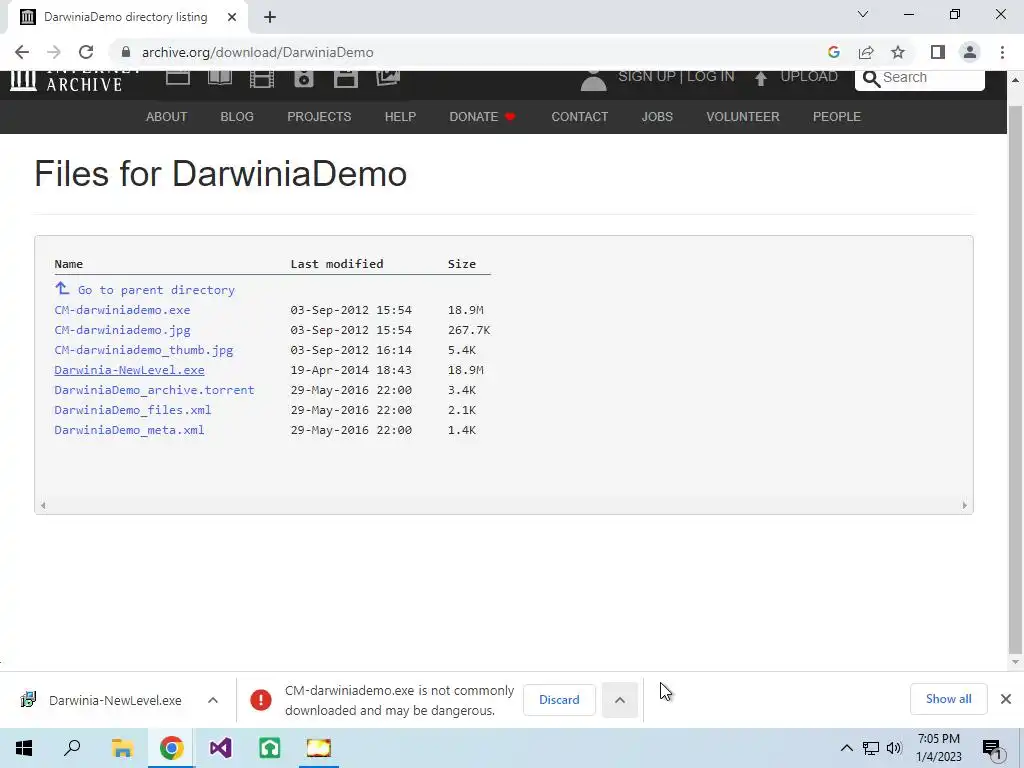Open the Web archive icon
This screenshot has height=768, width=1024.
pyautogui.click(x=178, y=78)
